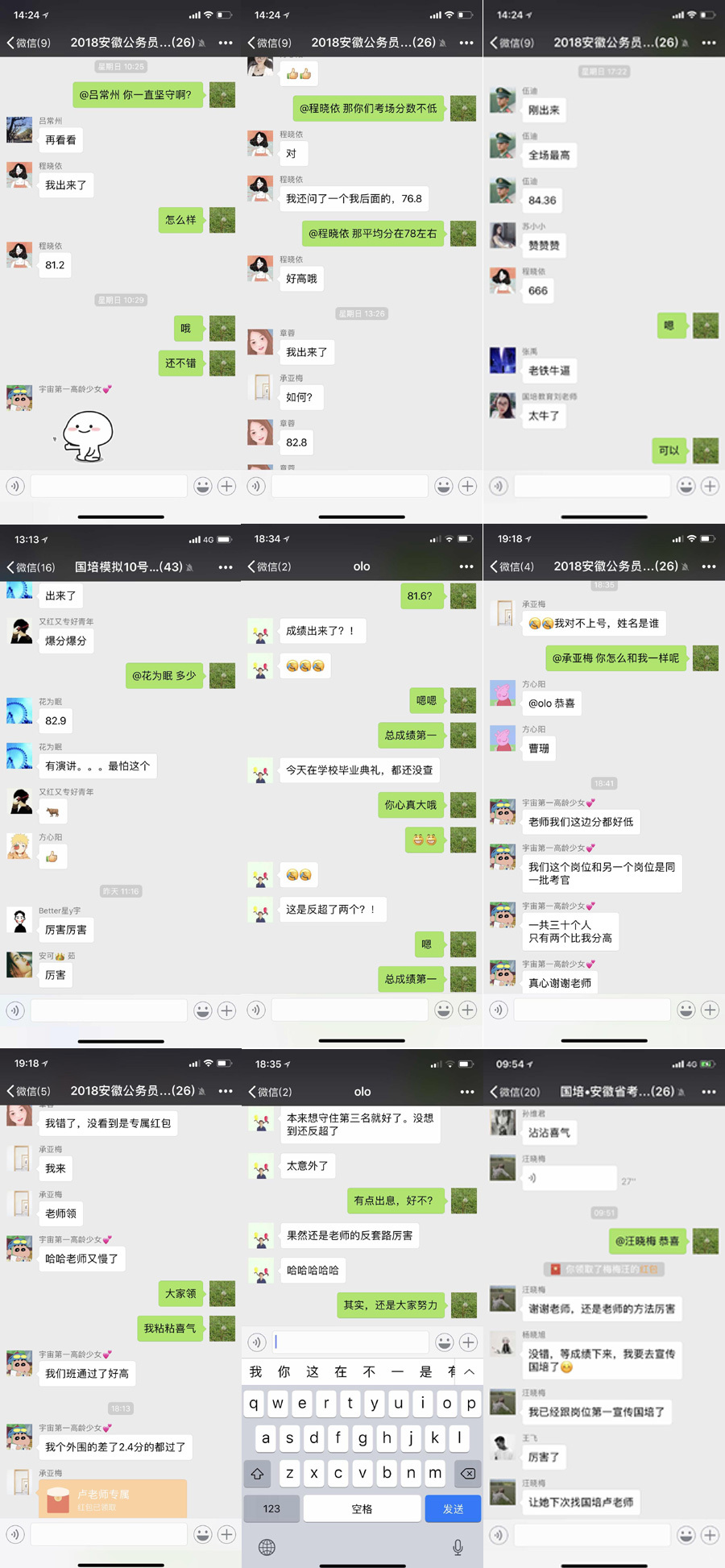Open more options in olo chat at 18:34
Screen dimensions: 725x1568
coord(466,566)
